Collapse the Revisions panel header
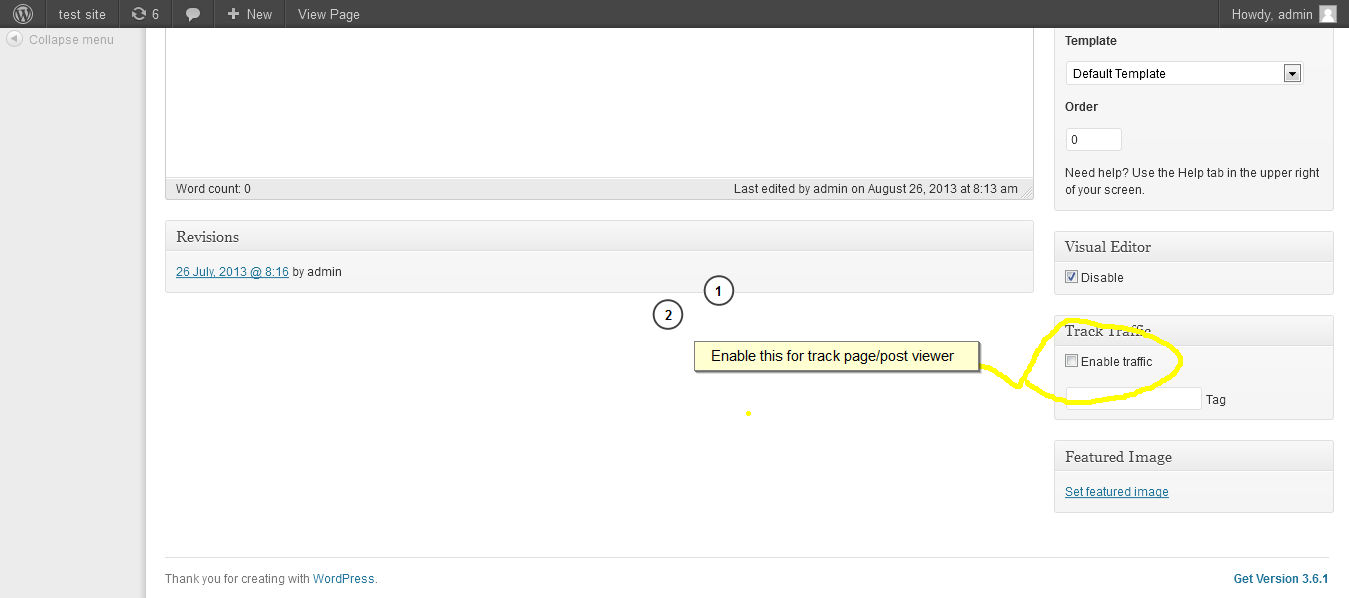This screenshot has width=1349, height=598. point(599,236)
